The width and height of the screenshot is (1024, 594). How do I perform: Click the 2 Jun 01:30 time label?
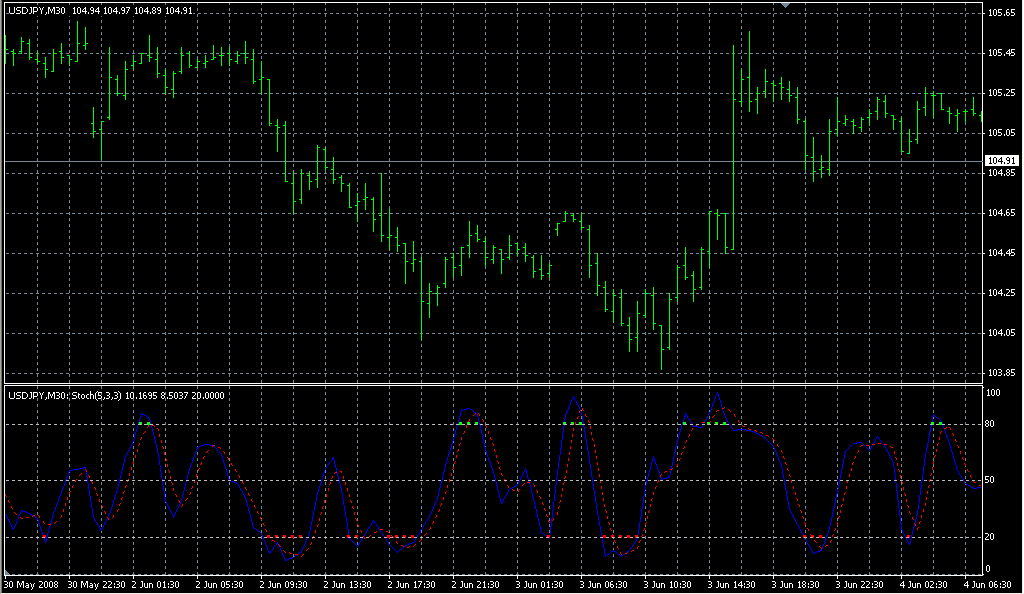159,584
